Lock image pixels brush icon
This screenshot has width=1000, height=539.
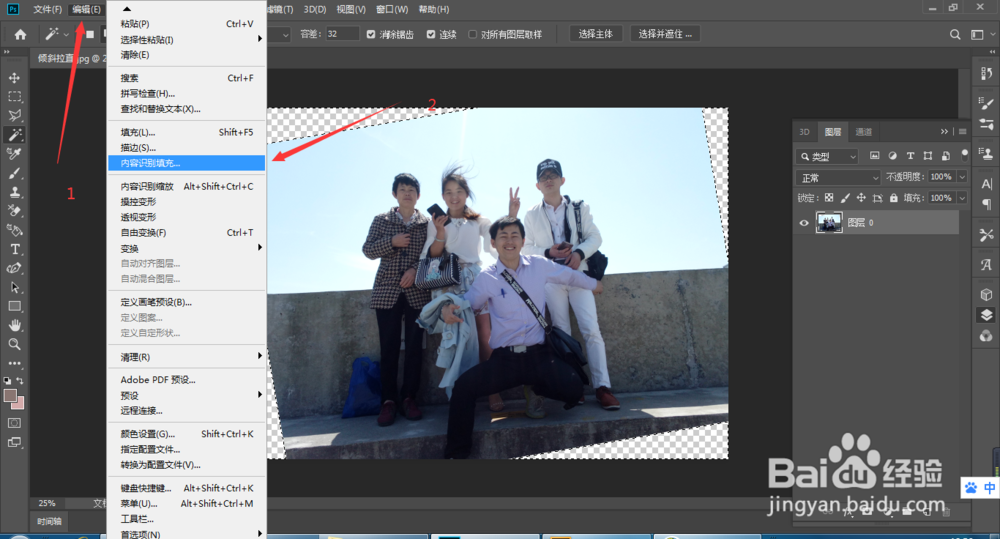pyautogui.click(x=845, y=198)
